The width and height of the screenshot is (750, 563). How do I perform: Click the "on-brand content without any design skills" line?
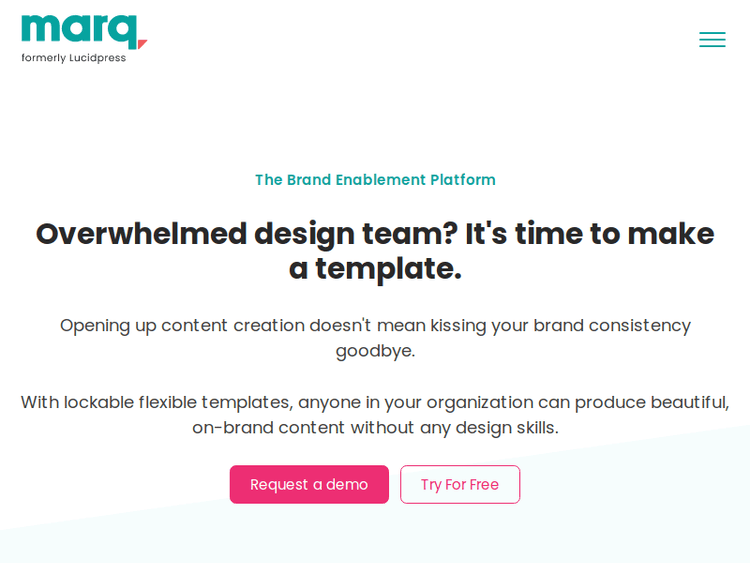pyautogui.click(x=375, y=427)
